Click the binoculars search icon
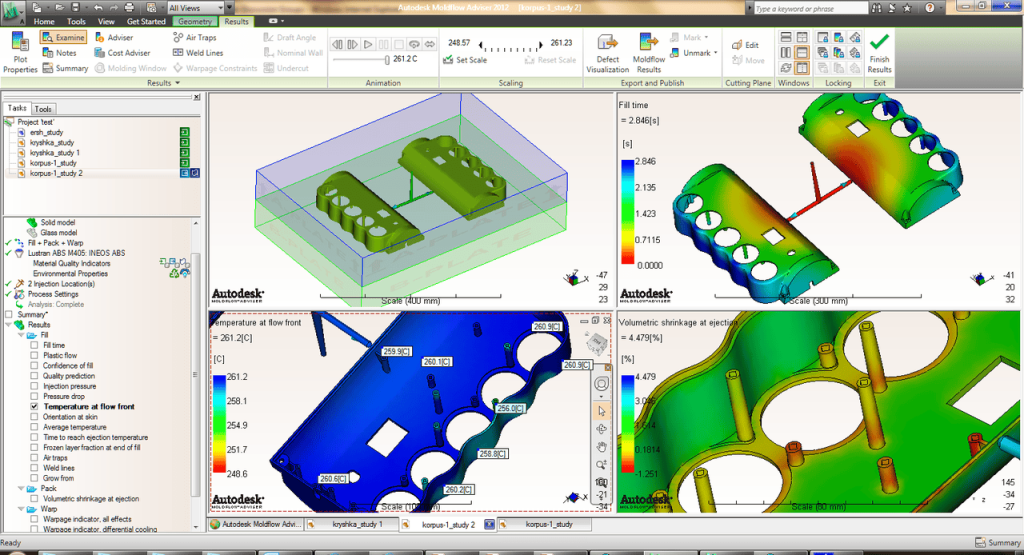Viewport: 1024px width, 555px height. tap(876, 8)
